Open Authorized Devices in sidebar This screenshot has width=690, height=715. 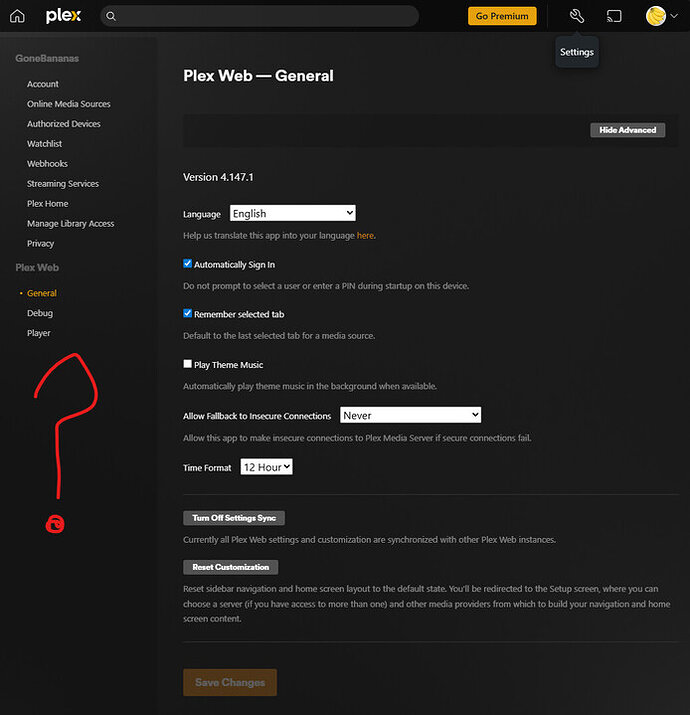63,124
